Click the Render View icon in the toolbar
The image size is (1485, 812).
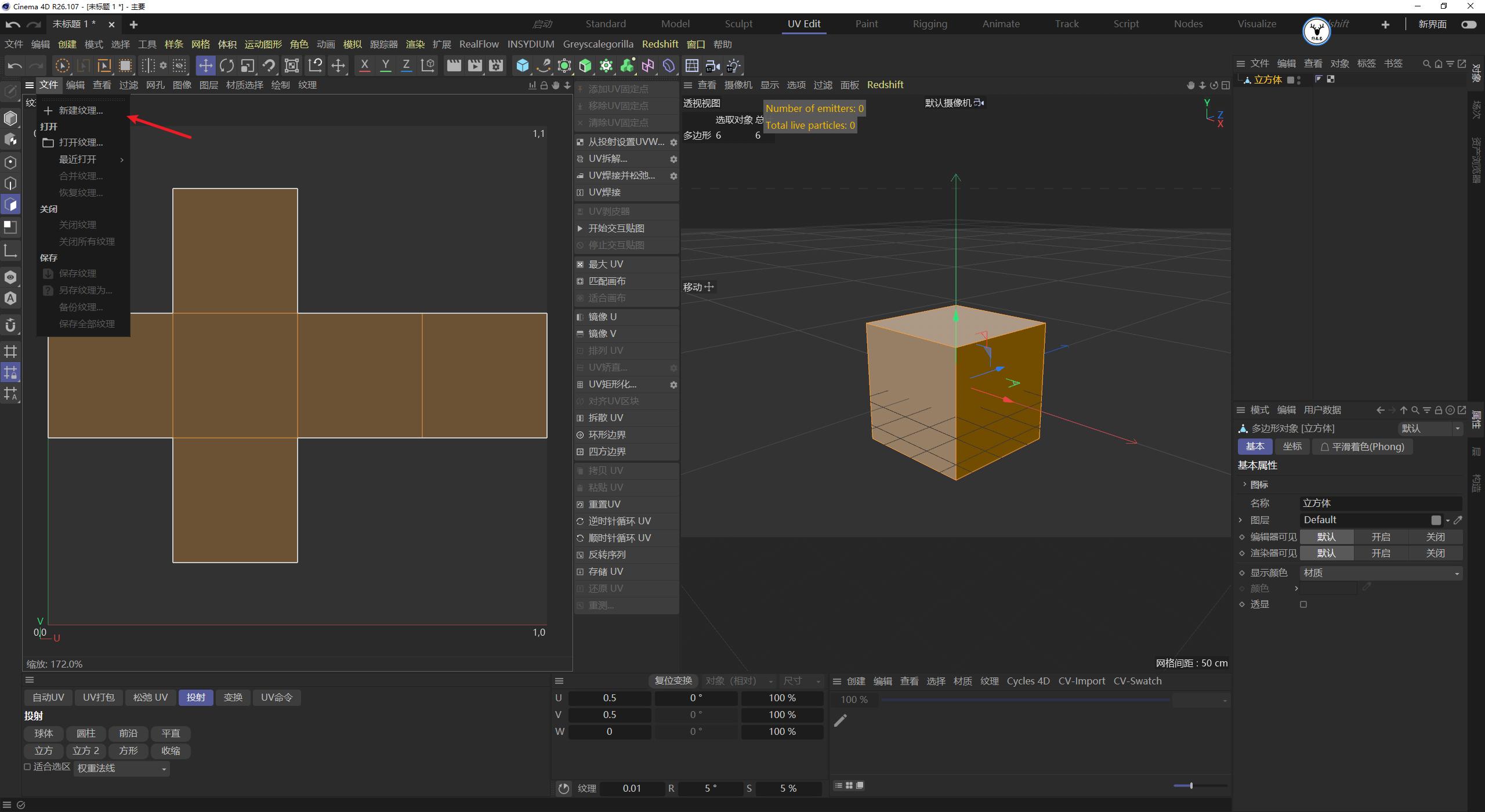point(454,66)
